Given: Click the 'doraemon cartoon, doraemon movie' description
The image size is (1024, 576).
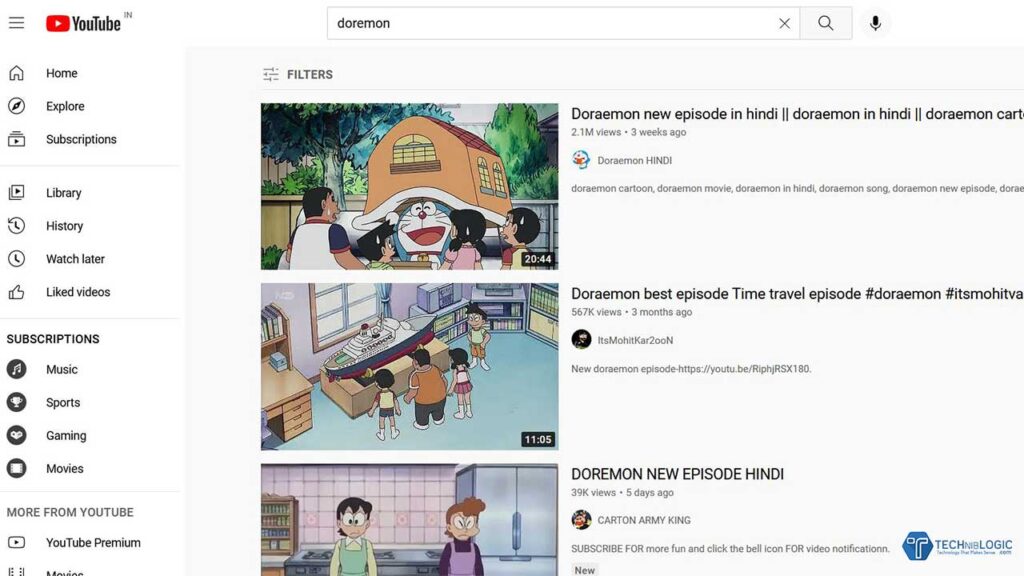Looking at the screenshot, I should coord(797,188).
